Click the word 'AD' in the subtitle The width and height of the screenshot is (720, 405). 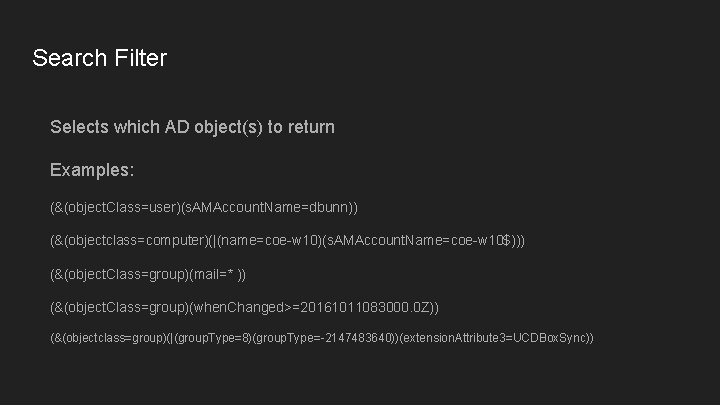[177, 127]
